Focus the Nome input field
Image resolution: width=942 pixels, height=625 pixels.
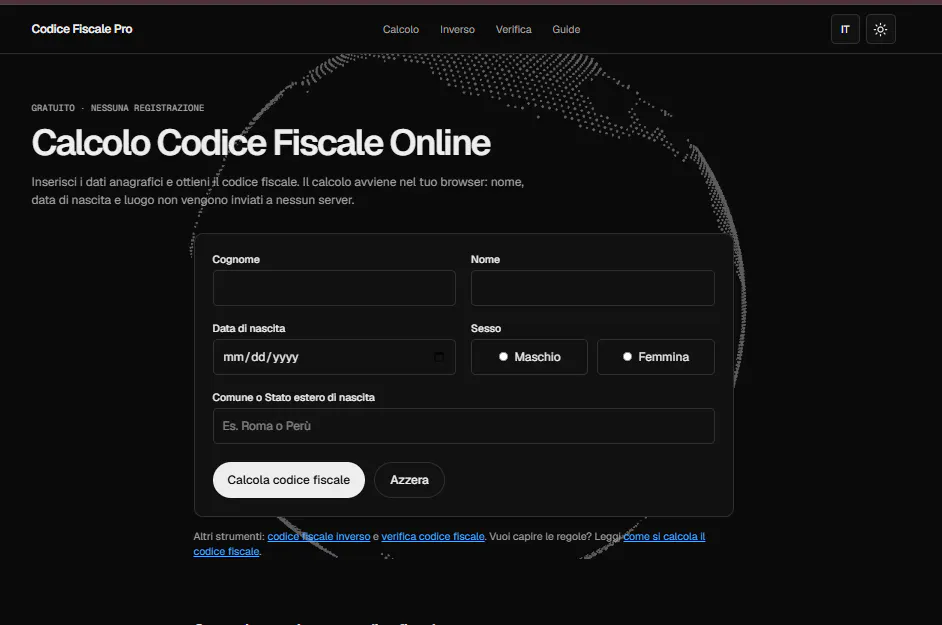[592, 288]
